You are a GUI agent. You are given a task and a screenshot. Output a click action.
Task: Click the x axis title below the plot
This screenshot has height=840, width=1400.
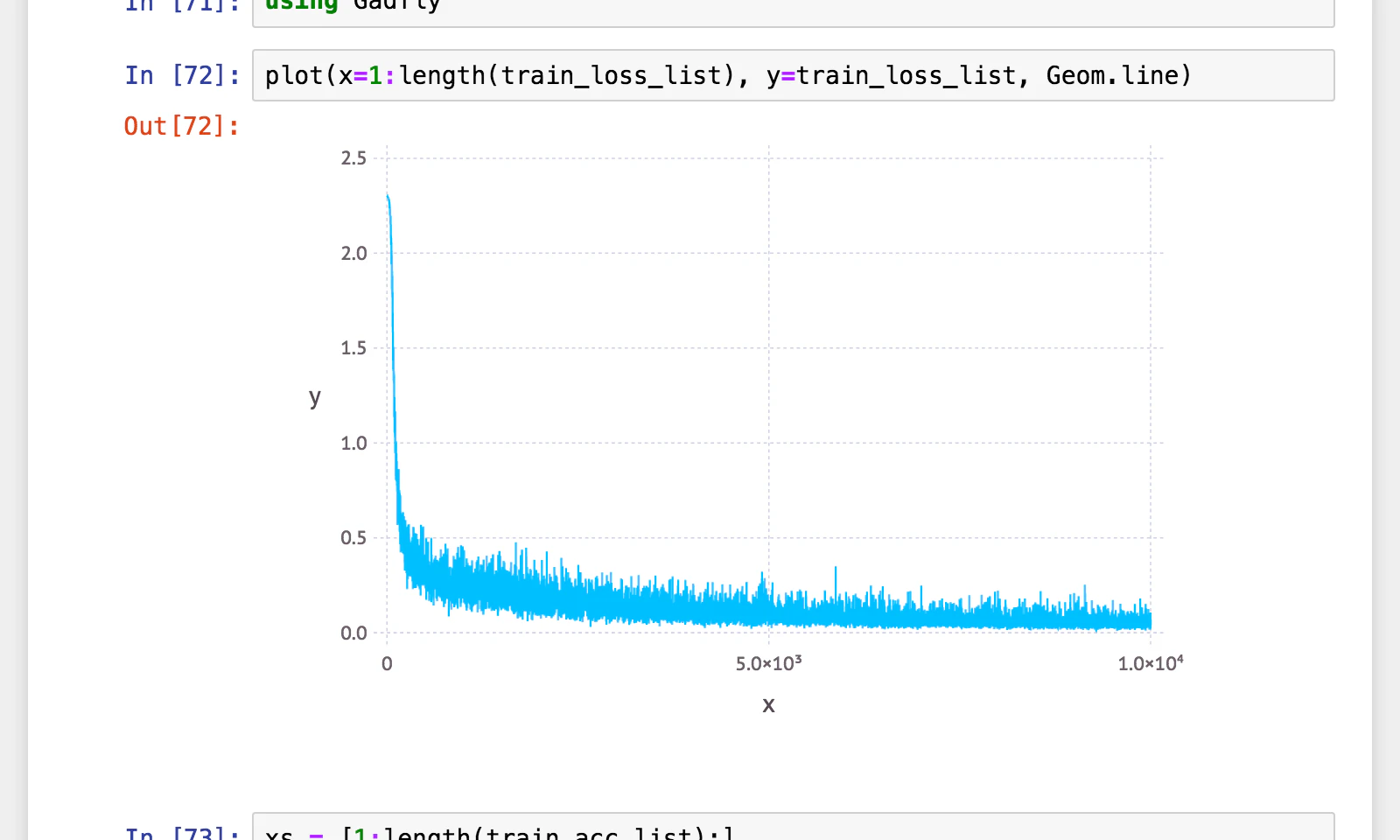[x=768, y=705]
